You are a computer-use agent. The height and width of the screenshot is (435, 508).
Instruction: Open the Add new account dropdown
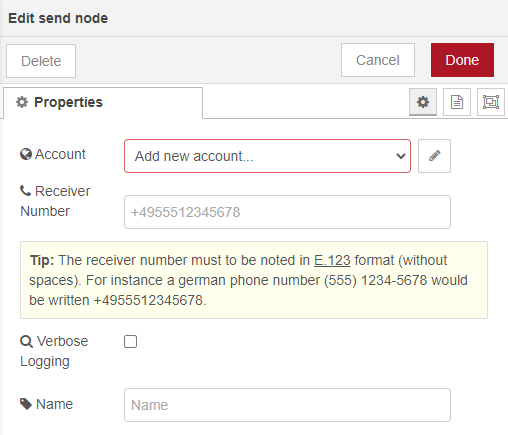[x=267, y=156]
